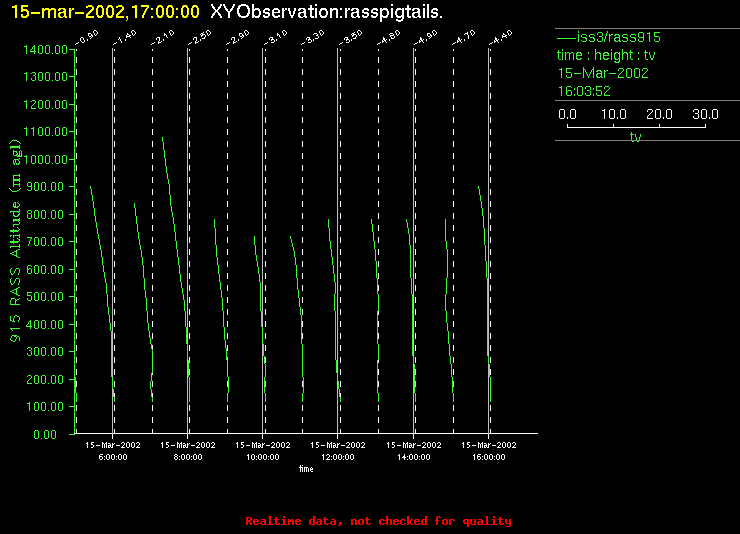This screenshot has height=534, width=740.
Task: Click the 14:00:00 time axis label
Action: (x=413, y=457)
